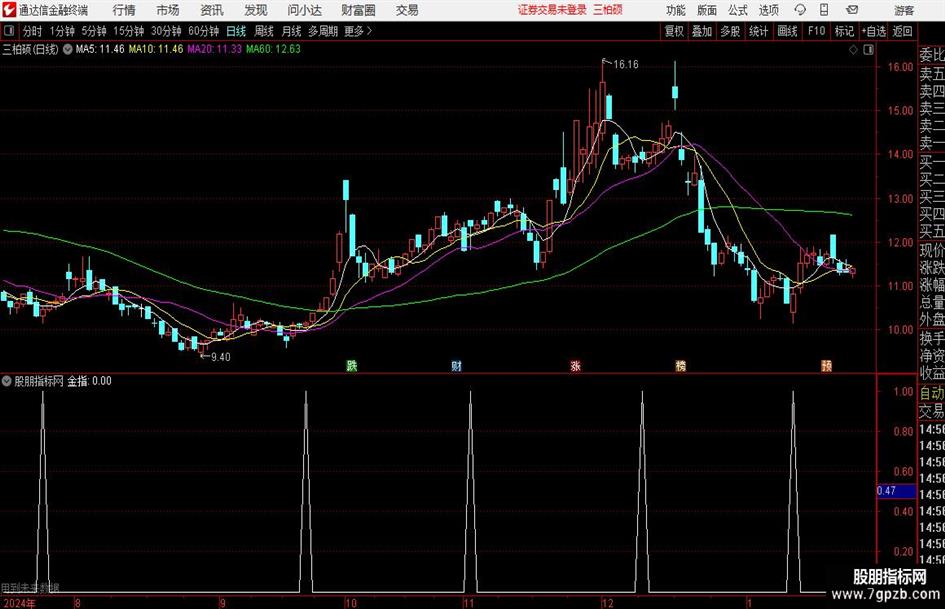Click the red 涨 event marker
Viewport: 945px width, 609px height.
[576, 366]
